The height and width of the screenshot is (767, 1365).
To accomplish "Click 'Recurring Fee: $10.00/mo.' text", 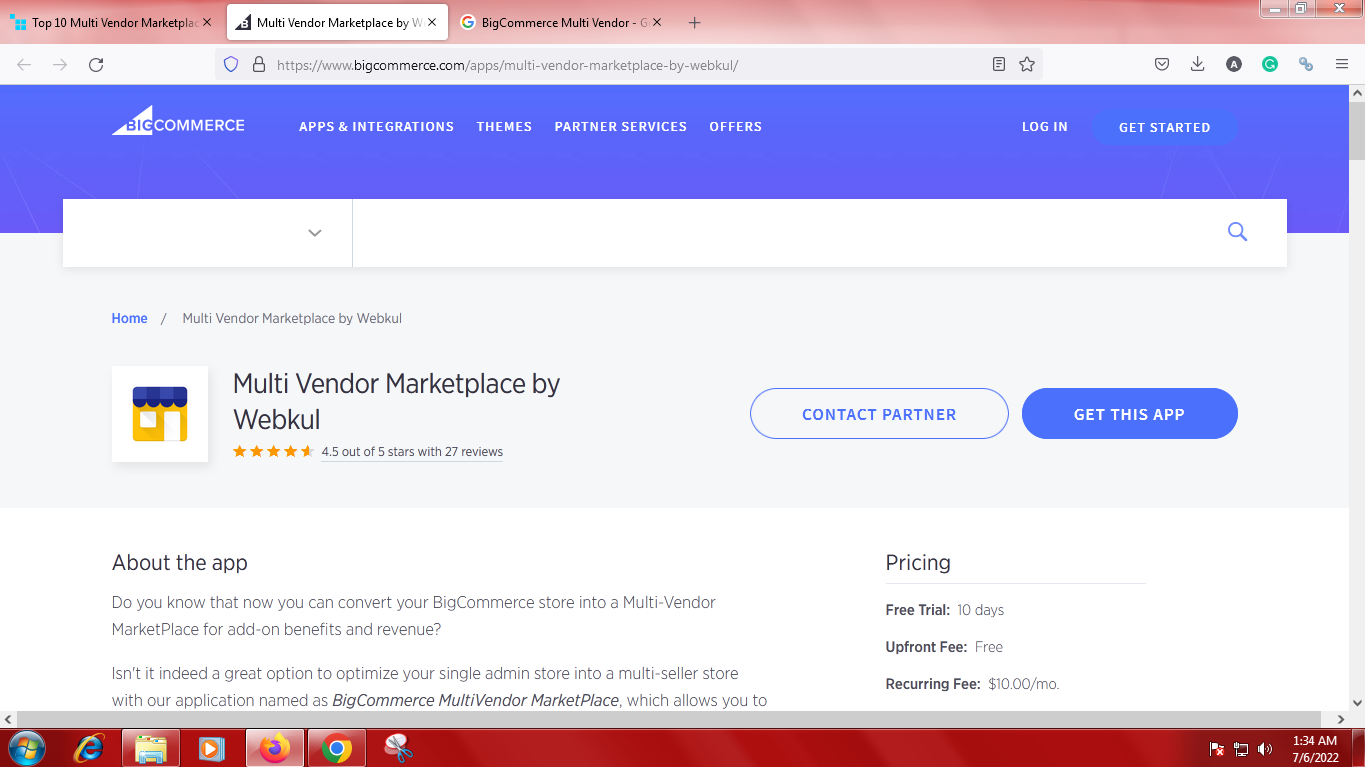I will coord(972,684).
